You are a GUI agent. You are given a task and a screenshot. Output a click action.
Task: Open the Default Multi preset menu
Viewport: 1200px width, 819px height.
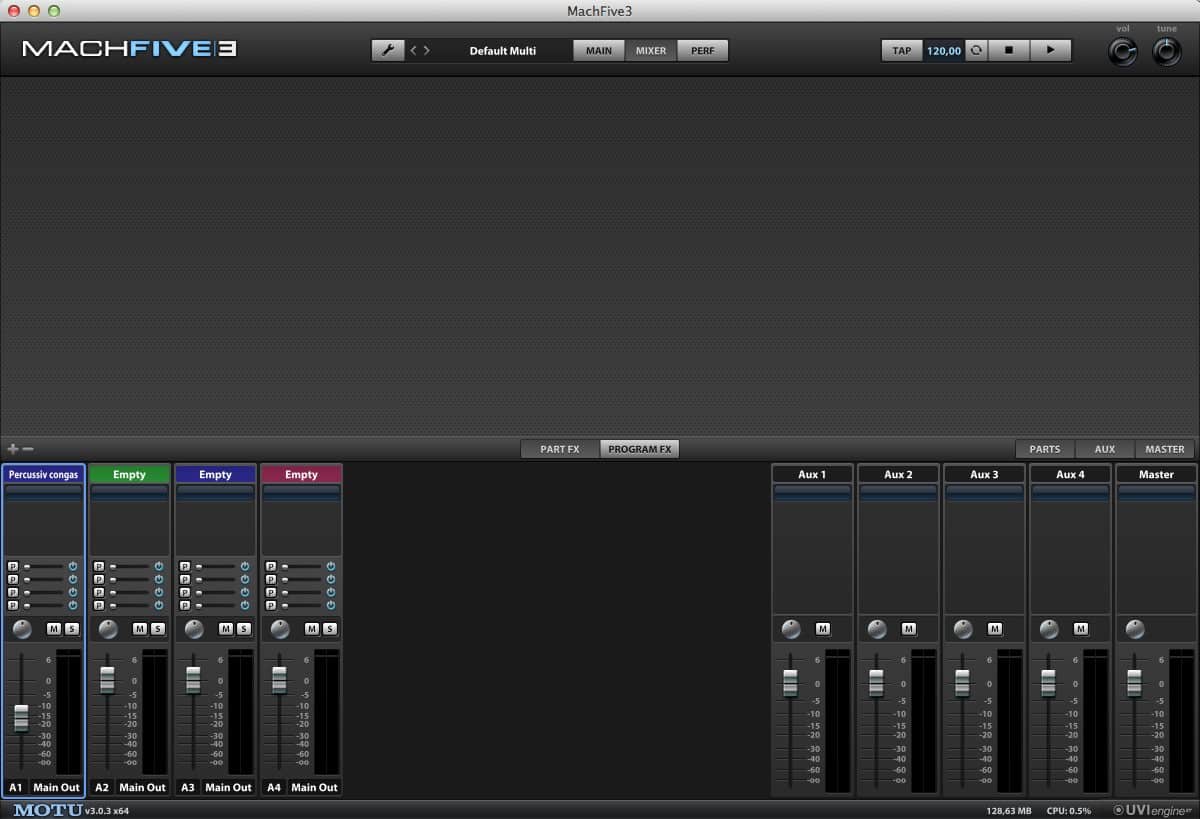click(x=503, y=50)
